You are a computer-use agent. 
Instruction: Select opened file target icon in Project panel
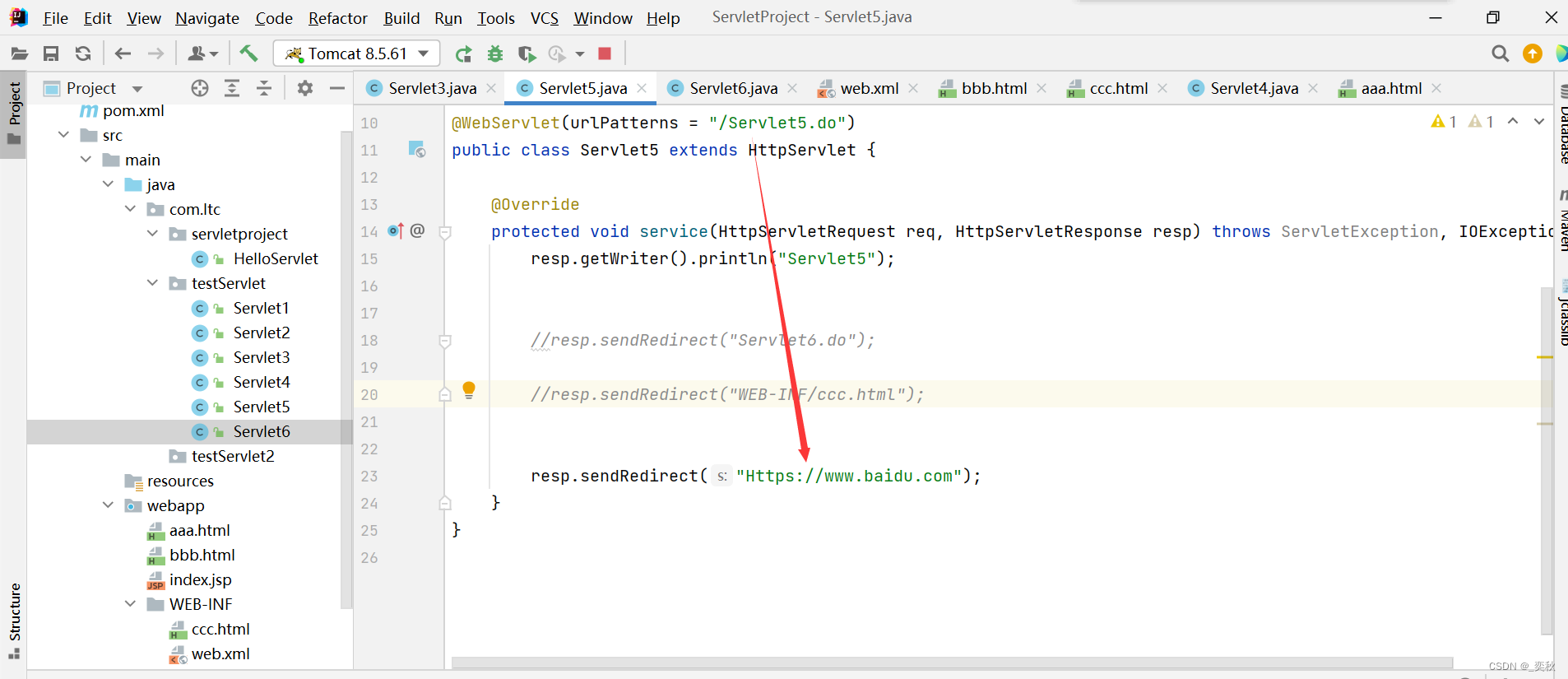[x=200, y=88]
